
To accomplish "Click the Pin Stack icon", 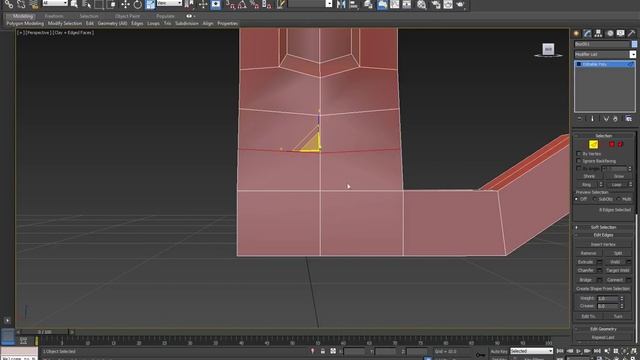I will (580, 119).
